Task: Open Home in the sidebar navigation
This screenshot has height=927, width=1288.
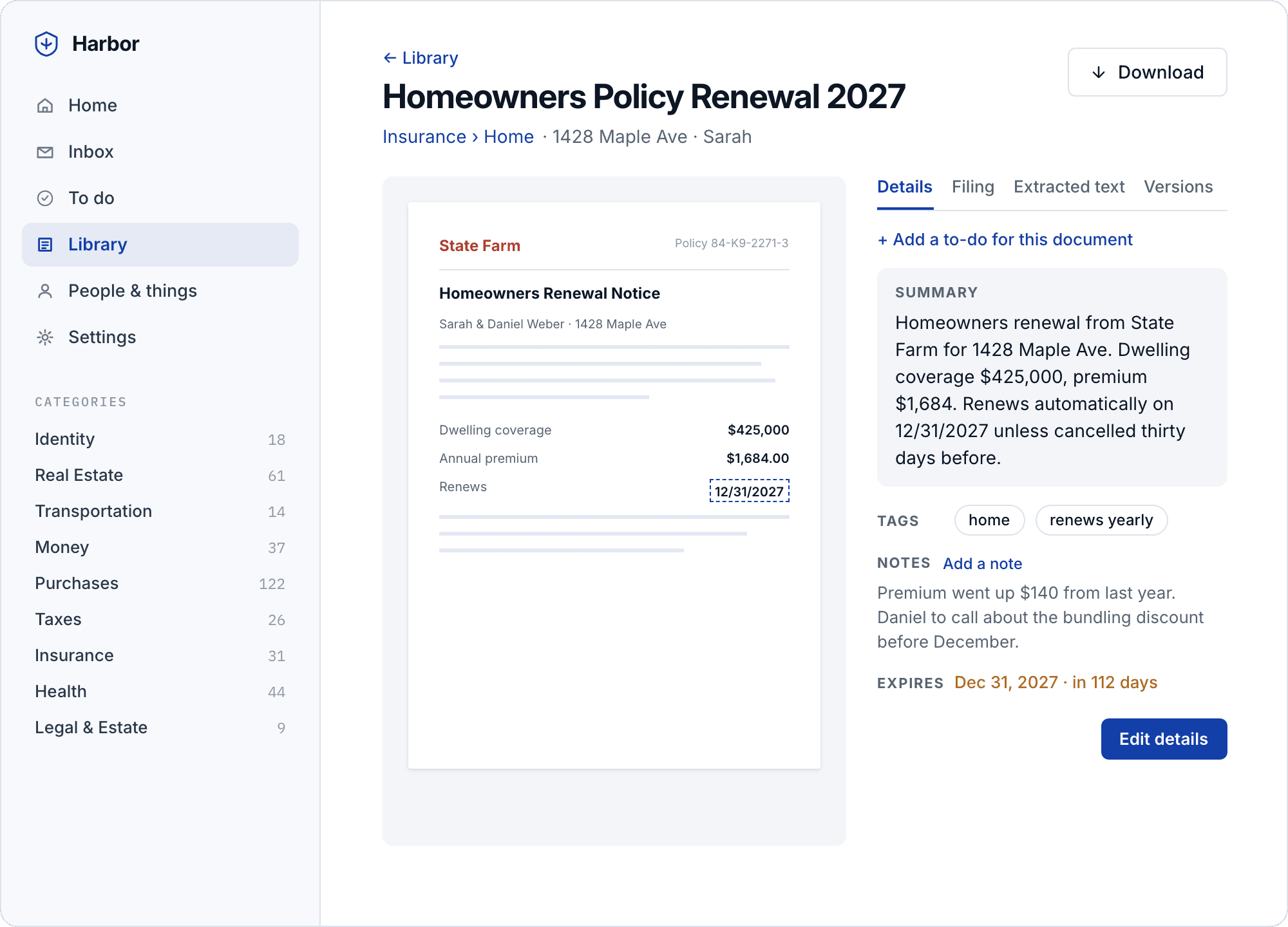Action: [160, 106]
